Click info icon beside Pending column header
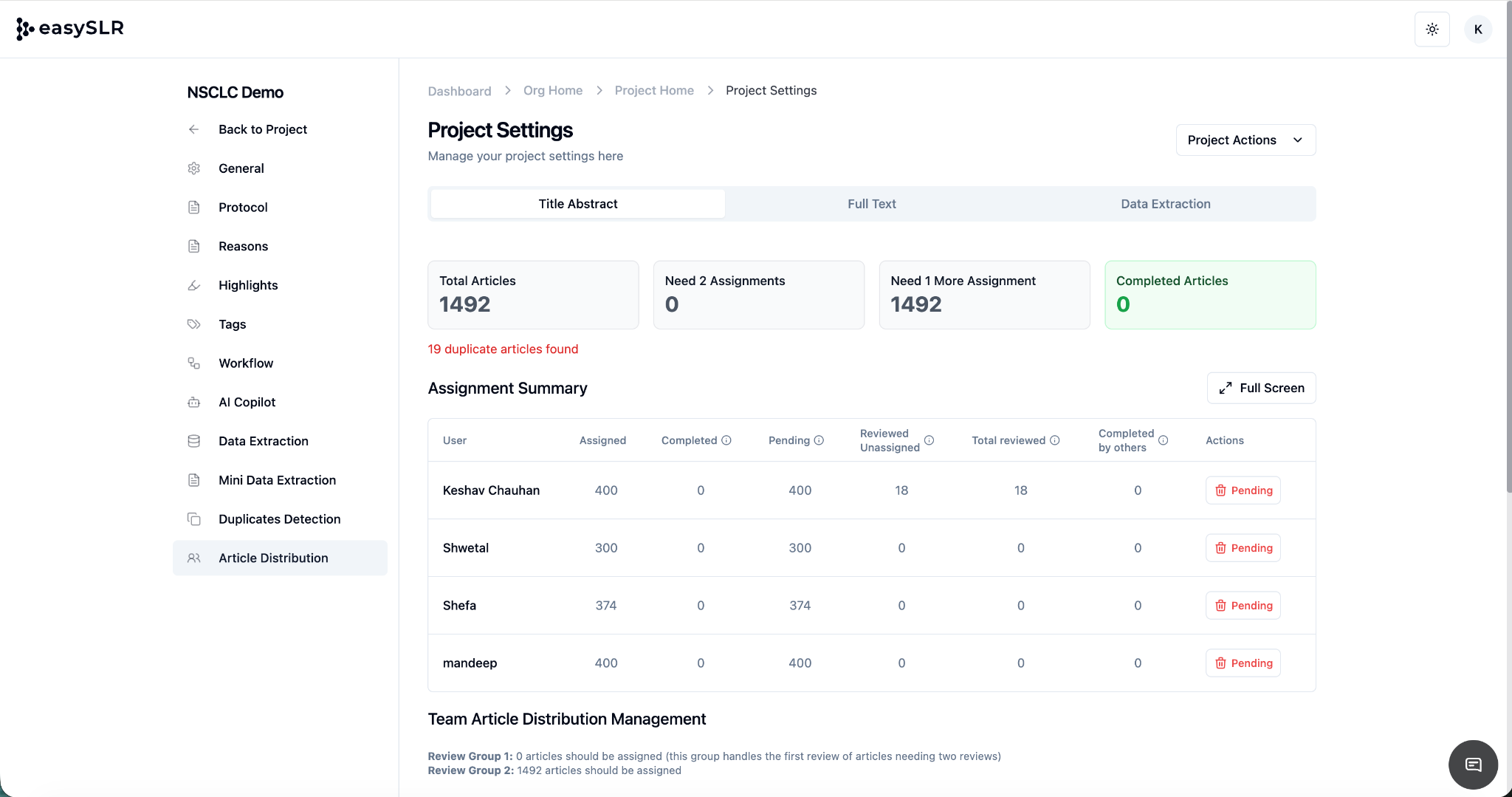 tap(819, 440)
